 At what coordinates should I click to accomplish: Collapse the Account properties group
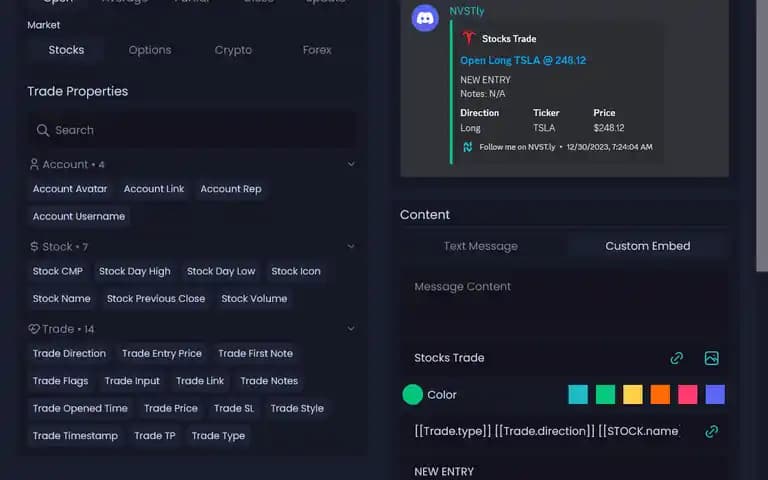[351, 164]
